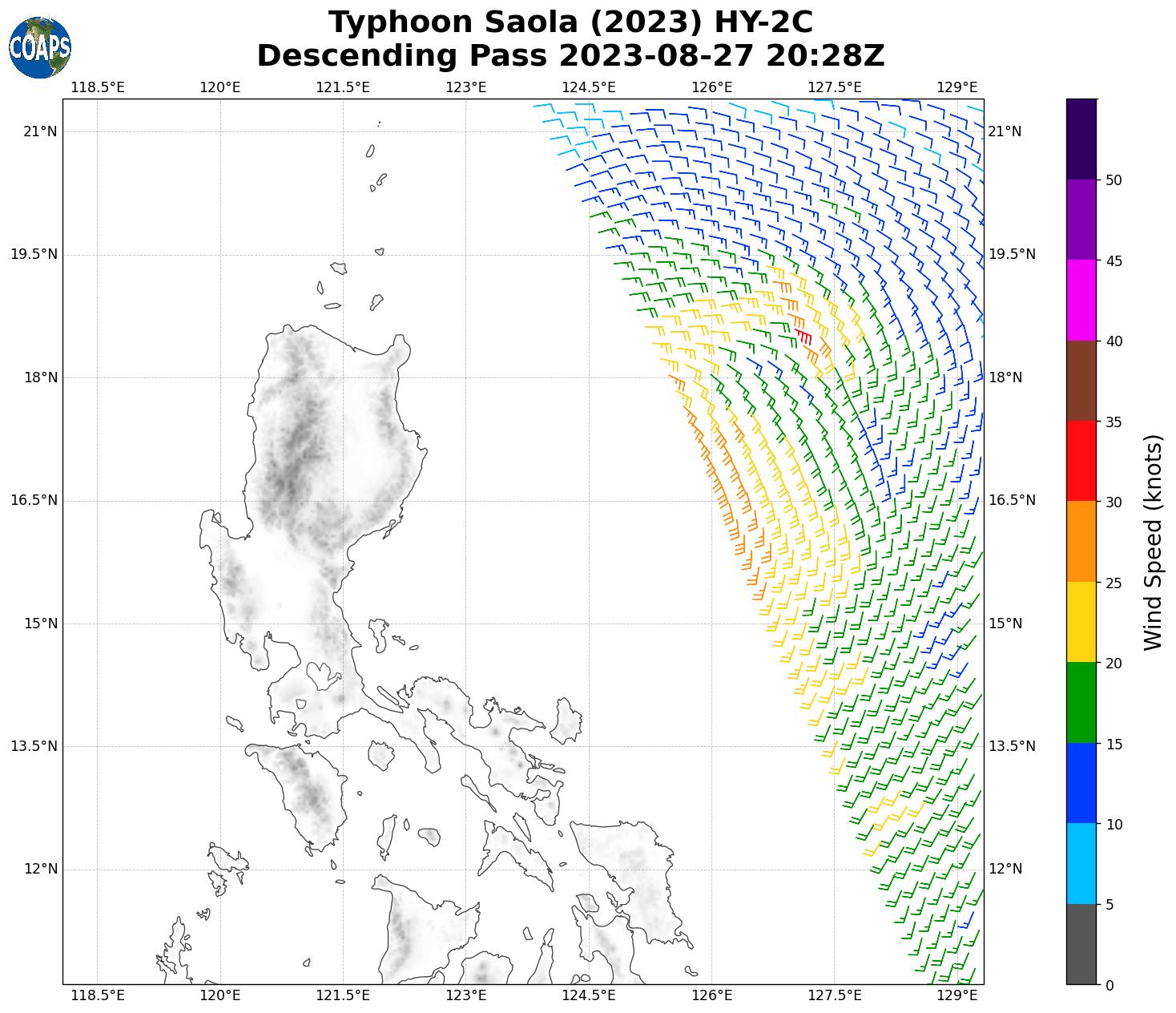1176x1013 pixels.
Task: Click the brown 35–40 knots color band
Action: tap(1081, 381)
